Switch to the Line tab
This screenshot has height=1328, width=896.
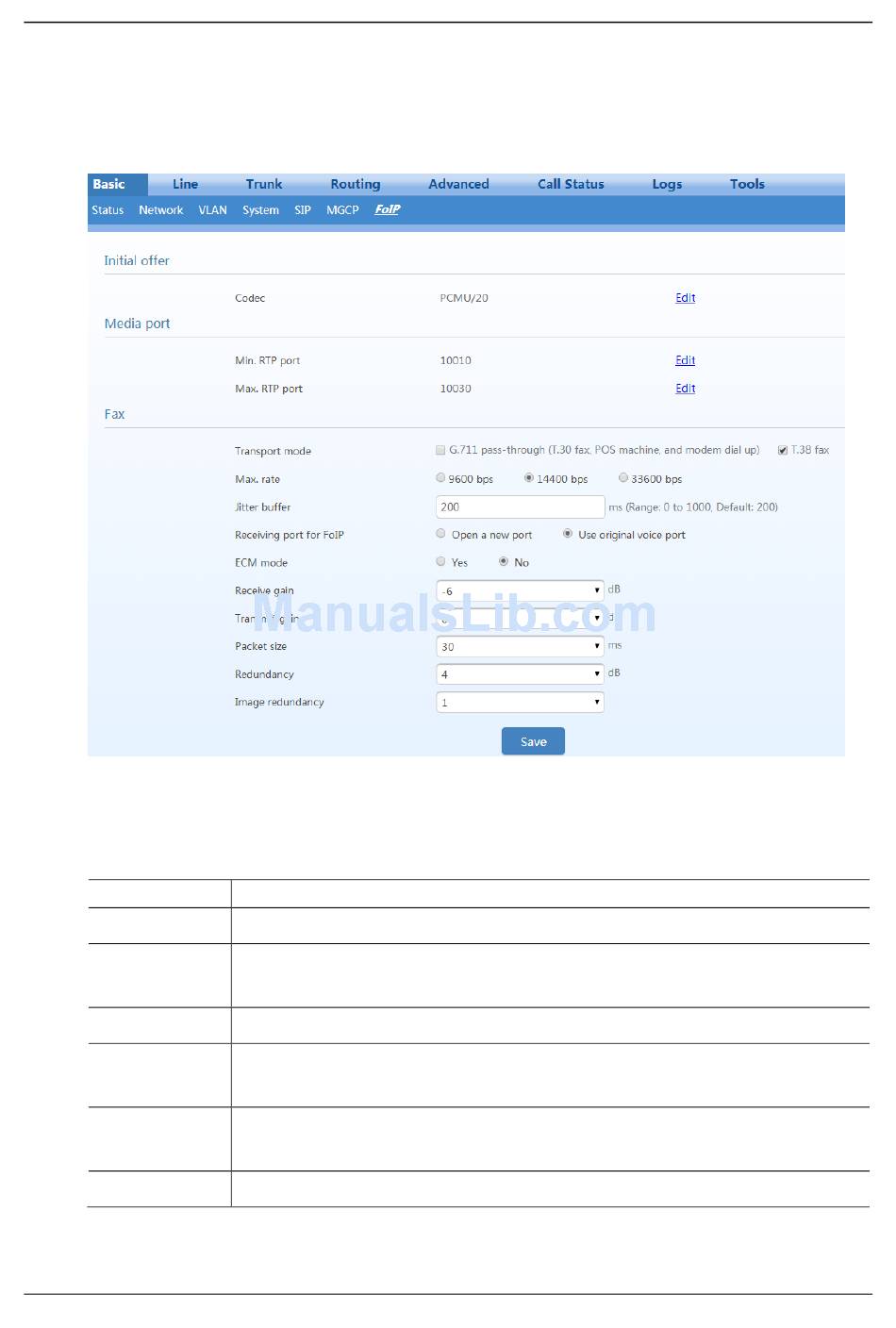[185, 184]
